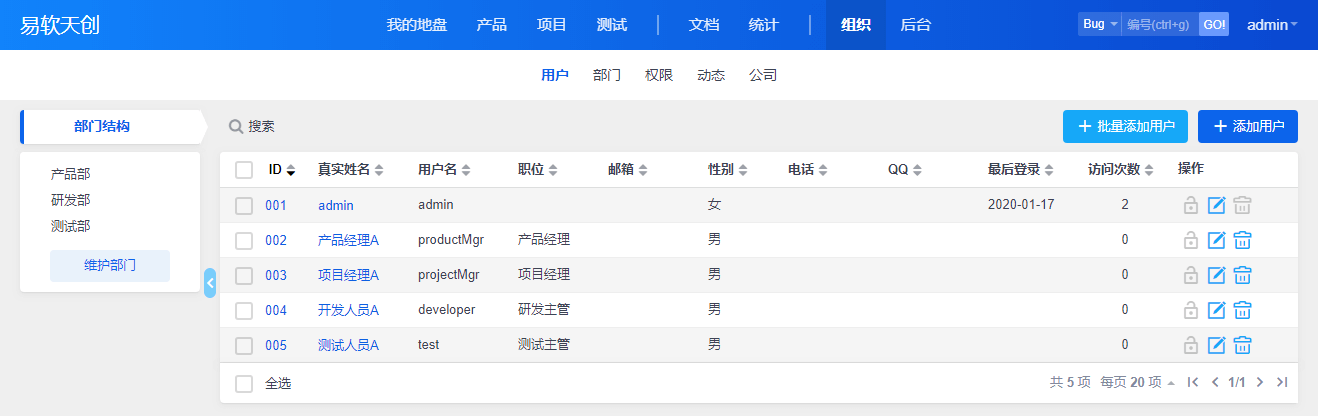Click the trash icon in admin row
Image resolution: width=1318 pixels, height=416 pixels.
1242,205
